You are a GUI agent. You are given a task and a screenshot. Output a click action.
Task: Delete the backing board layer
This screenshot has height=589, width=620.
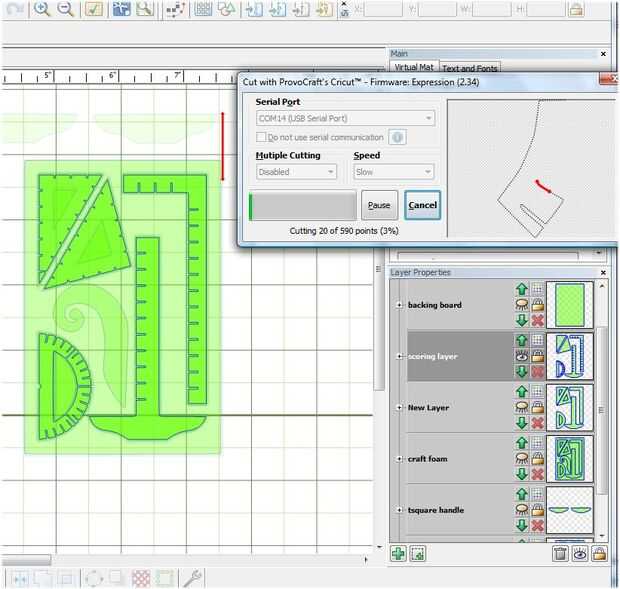(x=537, y=320)
